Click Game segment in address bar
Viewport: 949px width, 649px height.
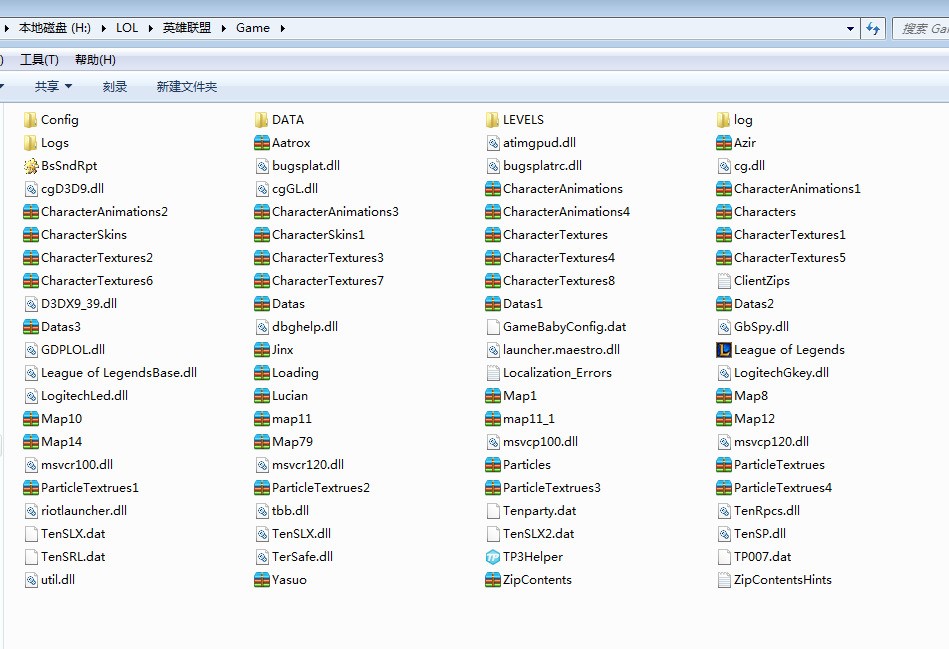(253, 28)
